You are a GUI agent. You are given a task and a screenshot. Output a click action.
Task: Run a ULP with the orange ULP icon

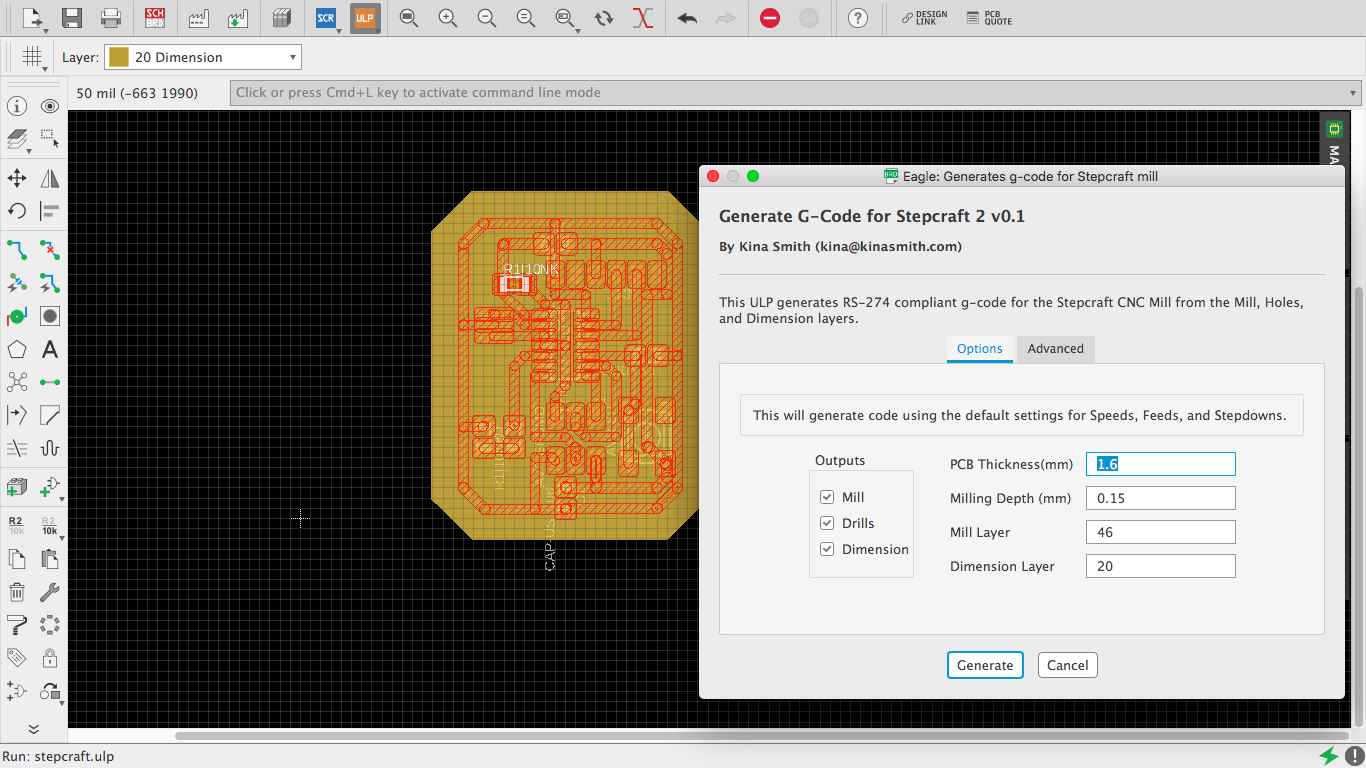click(365, 18)
